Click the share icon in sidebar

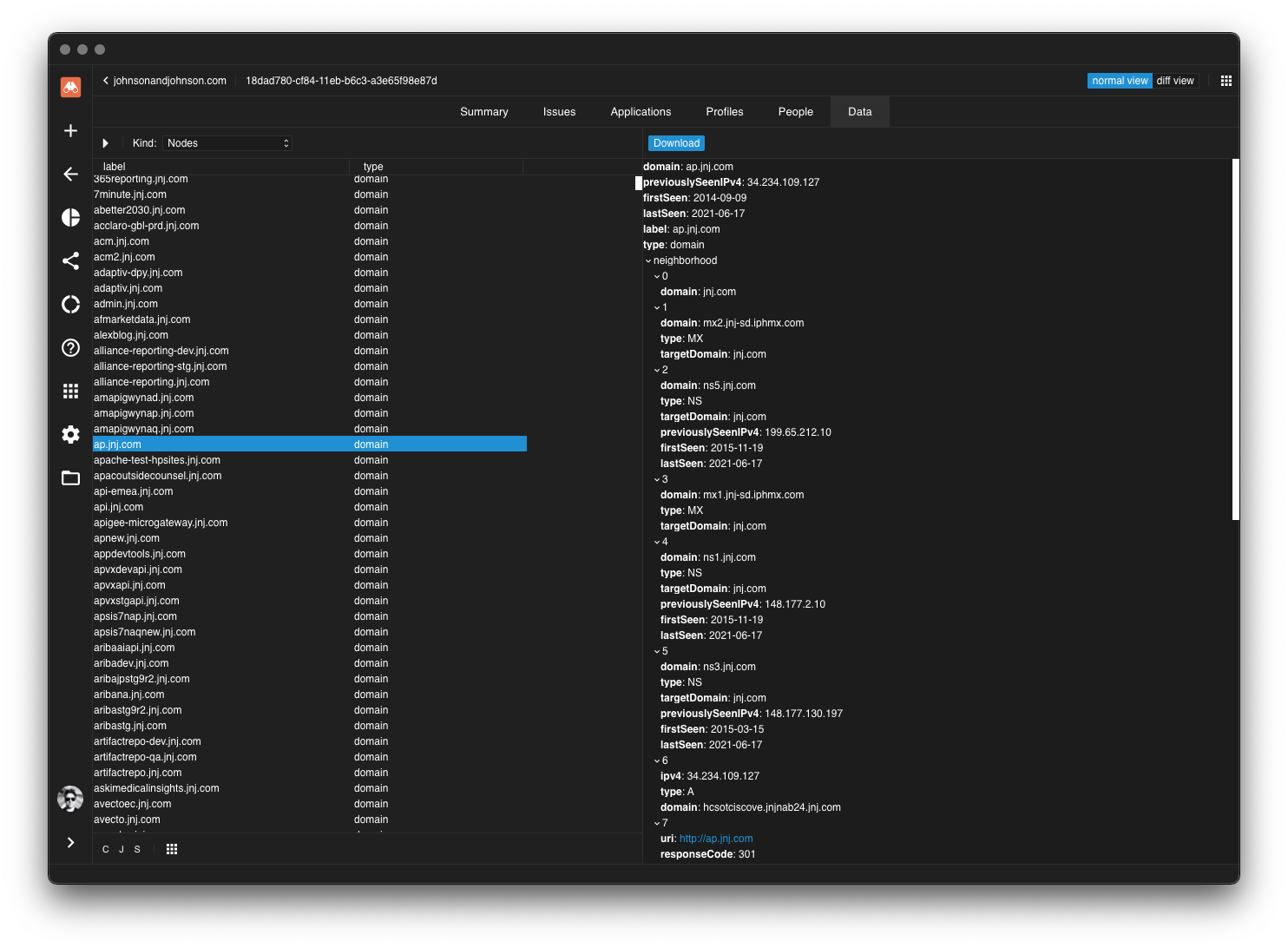click(x=71, y=260)
